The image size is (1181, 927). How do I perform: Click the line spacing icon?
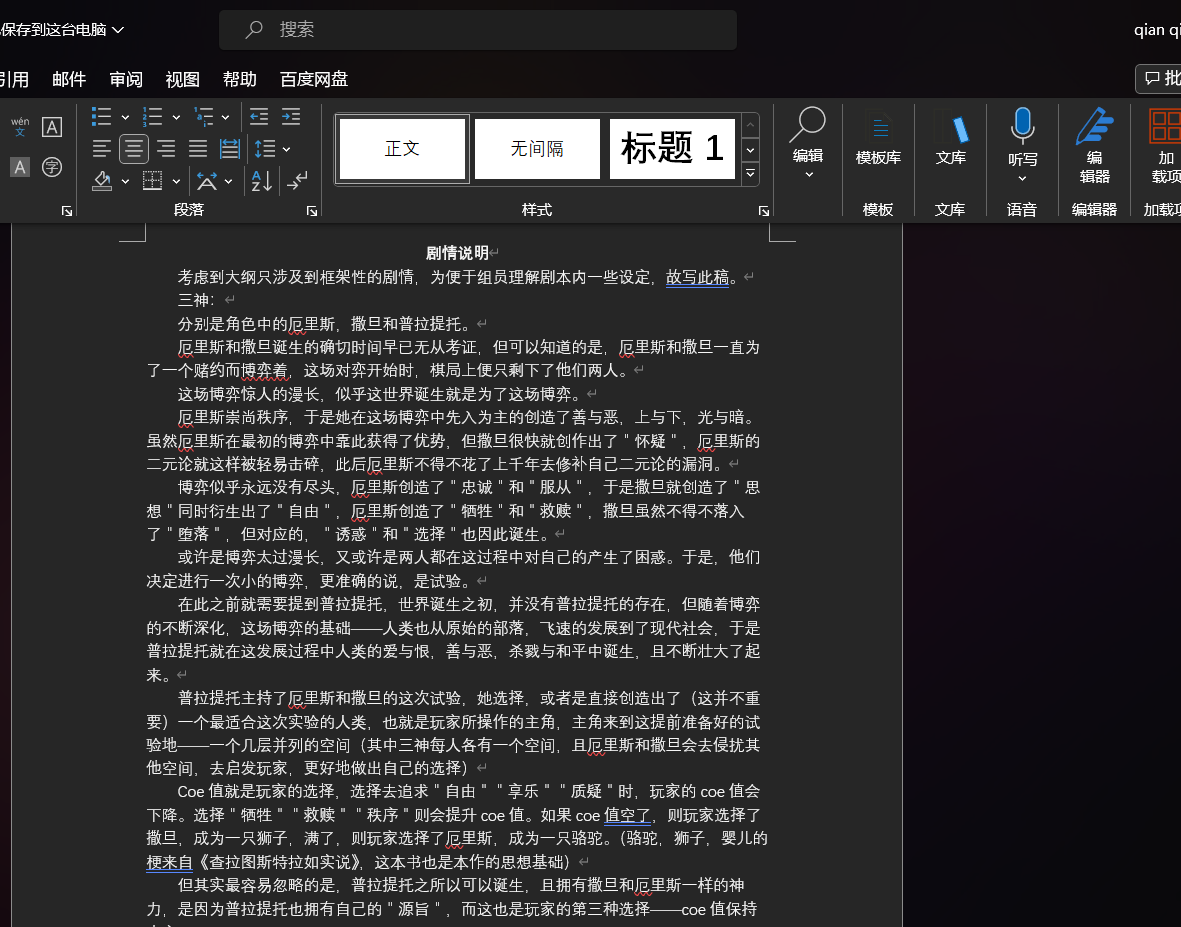click(264, 149)
